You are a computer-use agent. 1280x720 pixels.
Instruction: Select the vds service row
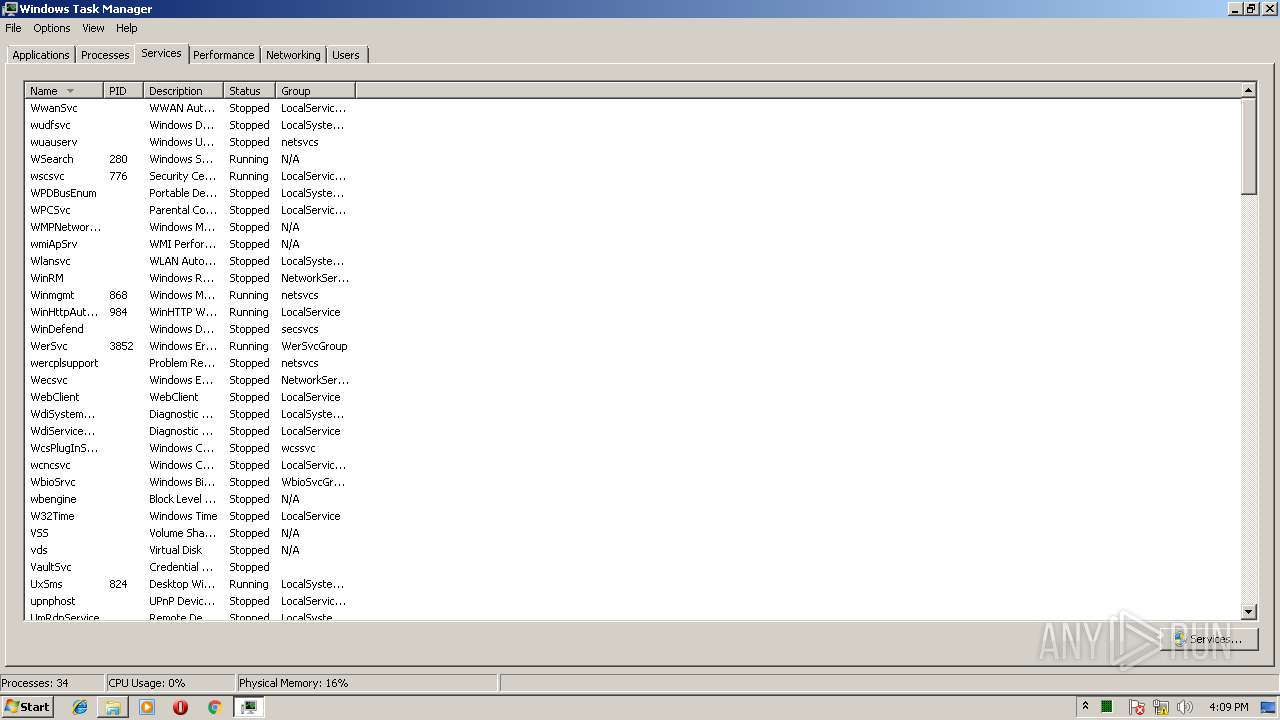click(x=190, y=550)
